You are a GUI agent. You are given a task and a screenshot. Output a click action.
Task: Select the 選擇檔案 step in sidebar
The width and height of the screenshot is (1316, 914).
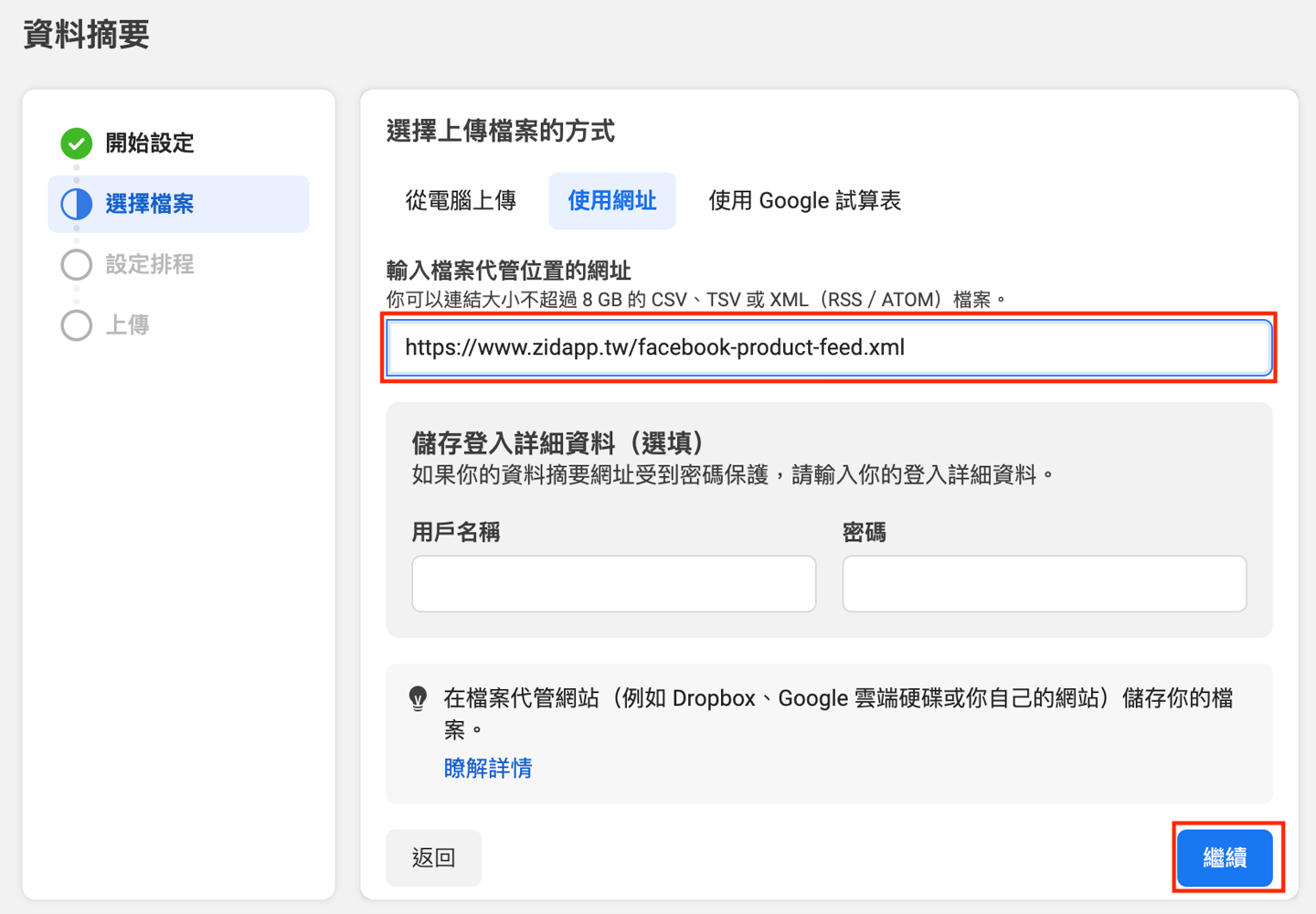[x=150, y=204]
